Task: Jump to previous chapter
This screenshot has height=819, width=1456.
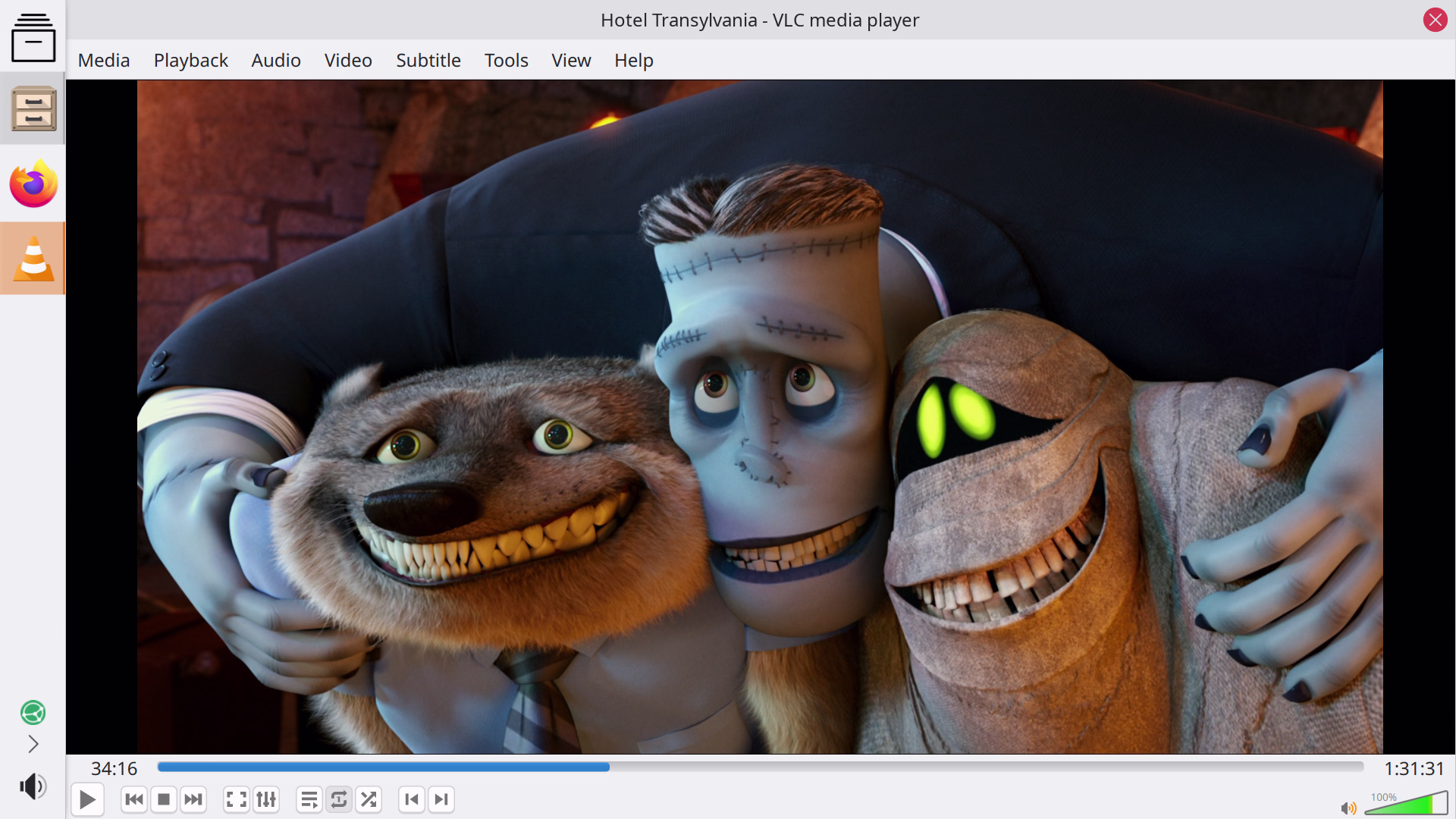Action: (412, 799)
